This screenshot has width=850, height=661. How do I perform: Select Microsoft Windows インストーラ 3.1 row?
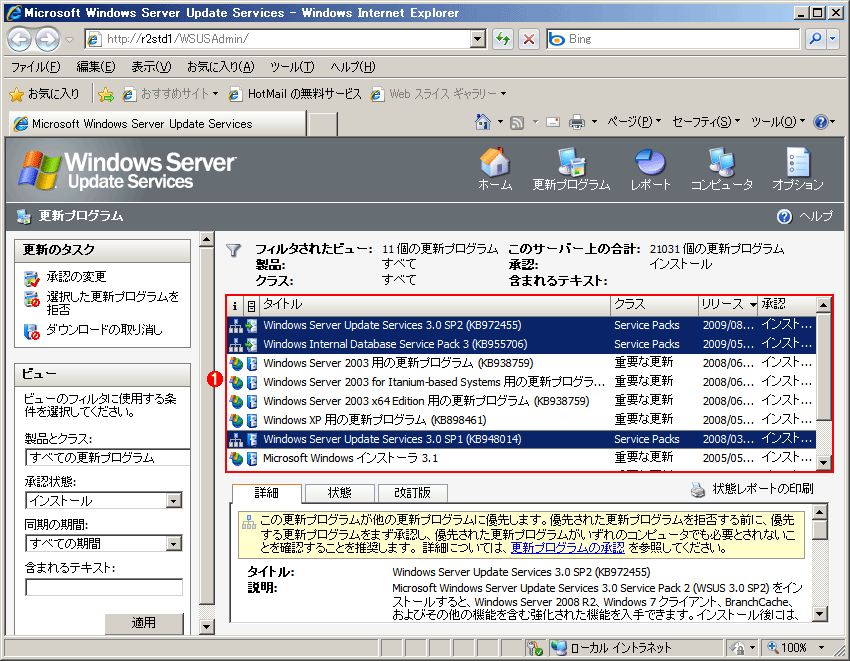pyautogui.click(x=521, y=458)
